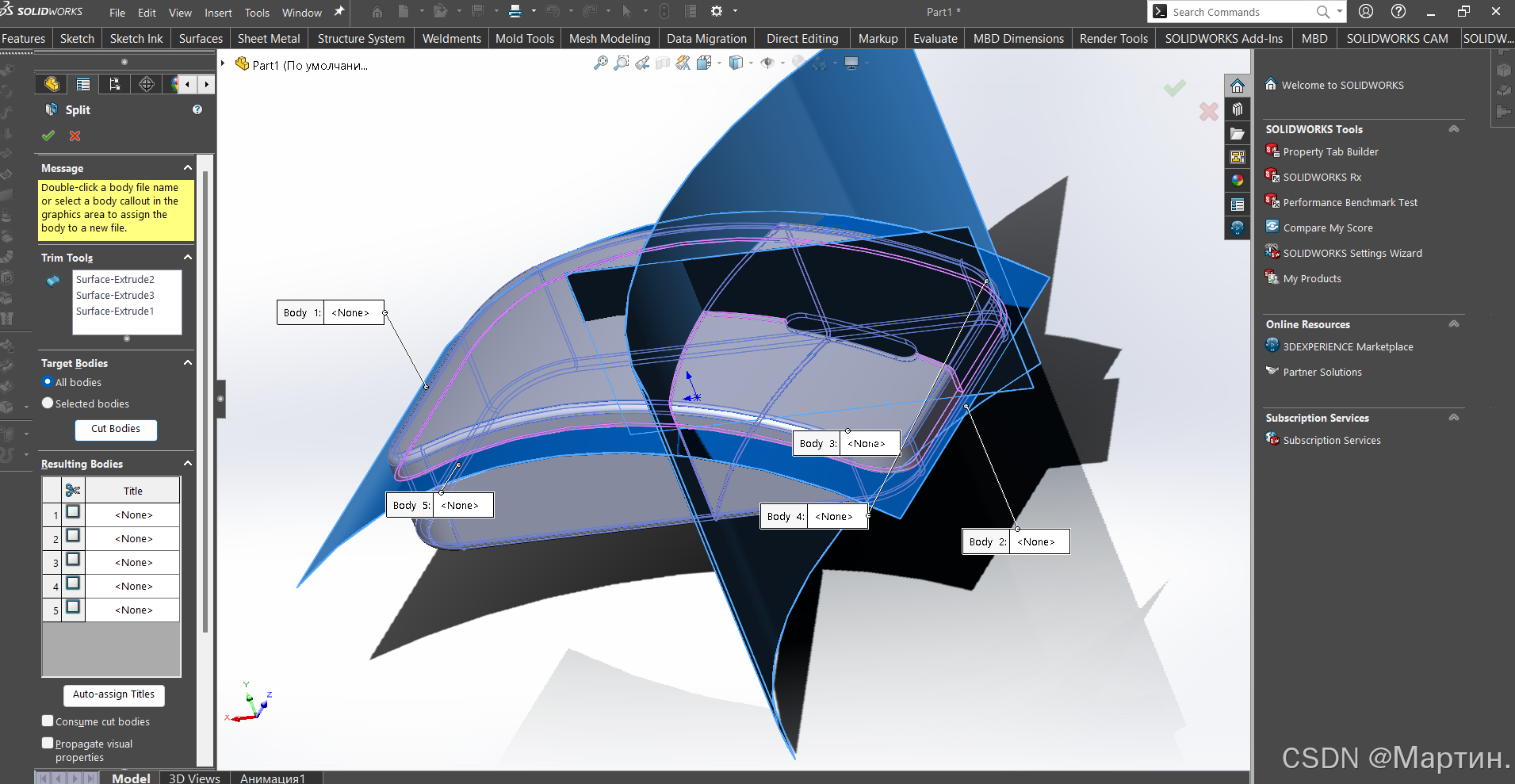Click the user account icon
This screenshot has height=784, width=1515.
pyautogui.click(x=1366, y=11)
